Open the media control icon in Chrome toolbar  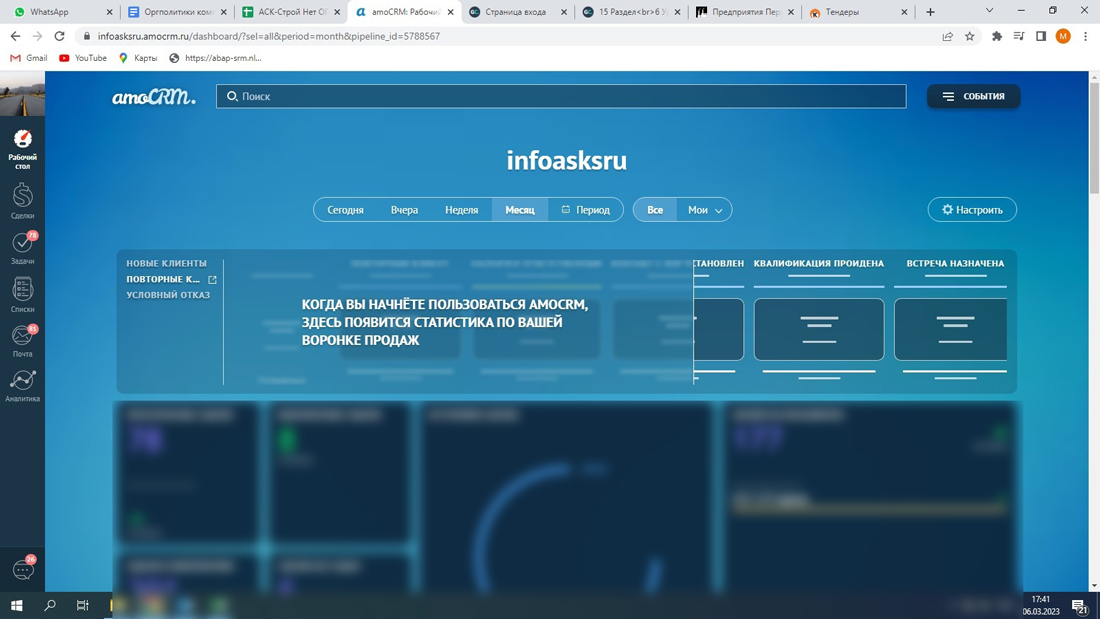tap(1019, 36)
